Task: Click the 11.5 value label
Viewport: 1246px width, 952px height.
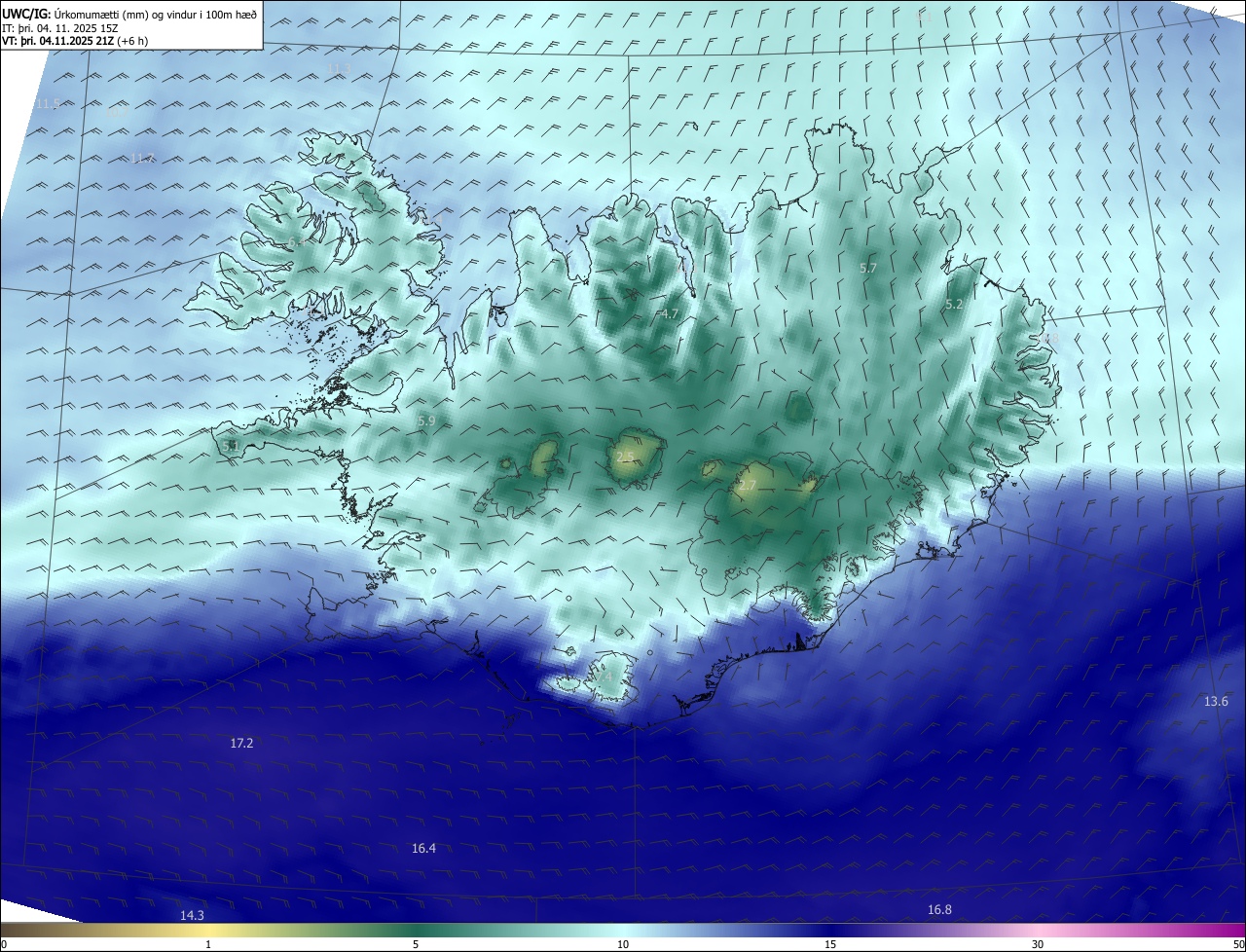Action: pos(47,104)
